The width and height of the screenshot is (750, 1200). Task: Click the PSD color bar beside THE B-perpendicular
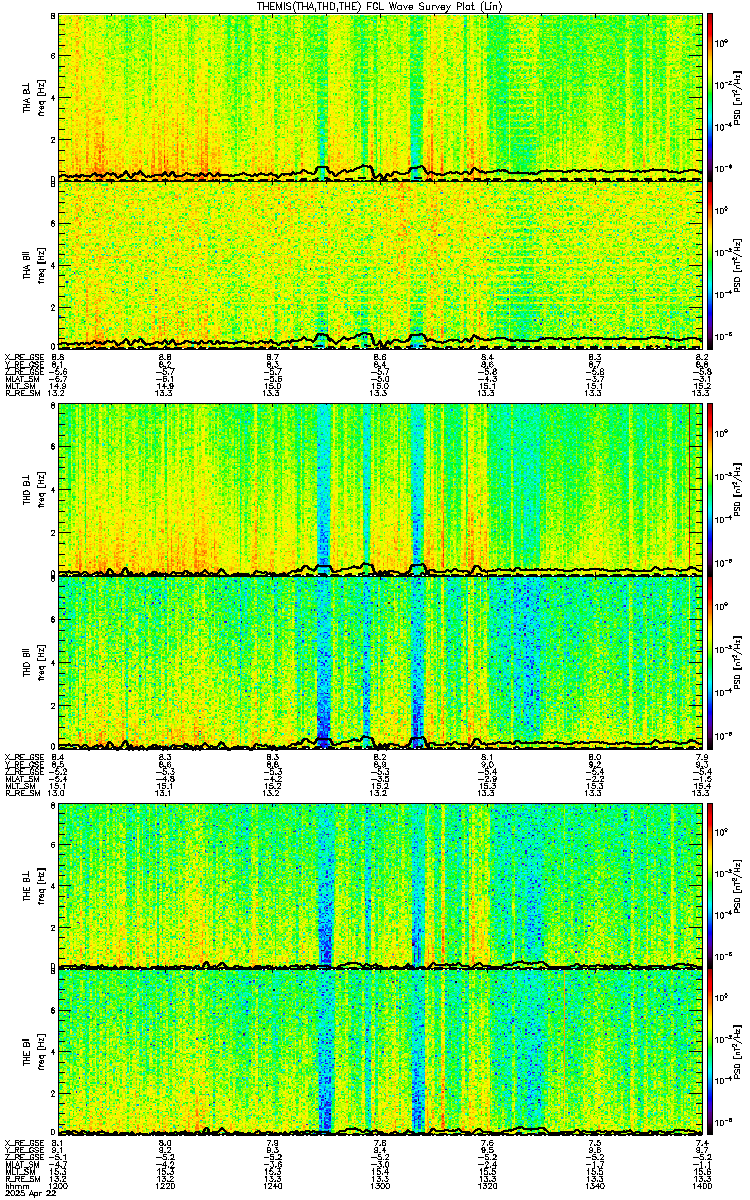pos(710,884)
